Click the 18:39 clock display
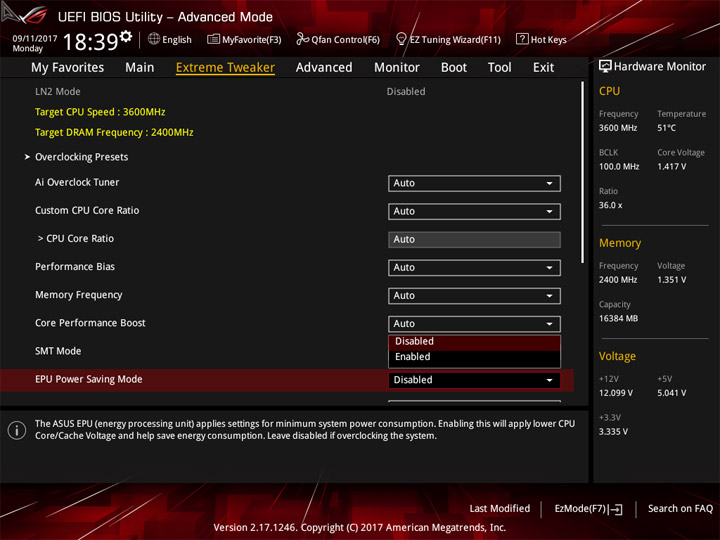The height and width of the screenshot is (540, 720). click(91, 42)
